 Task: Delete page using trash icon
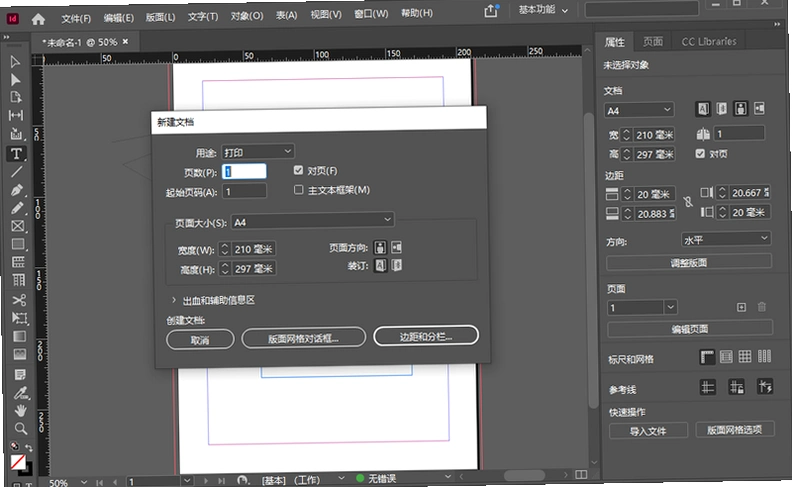762,307
